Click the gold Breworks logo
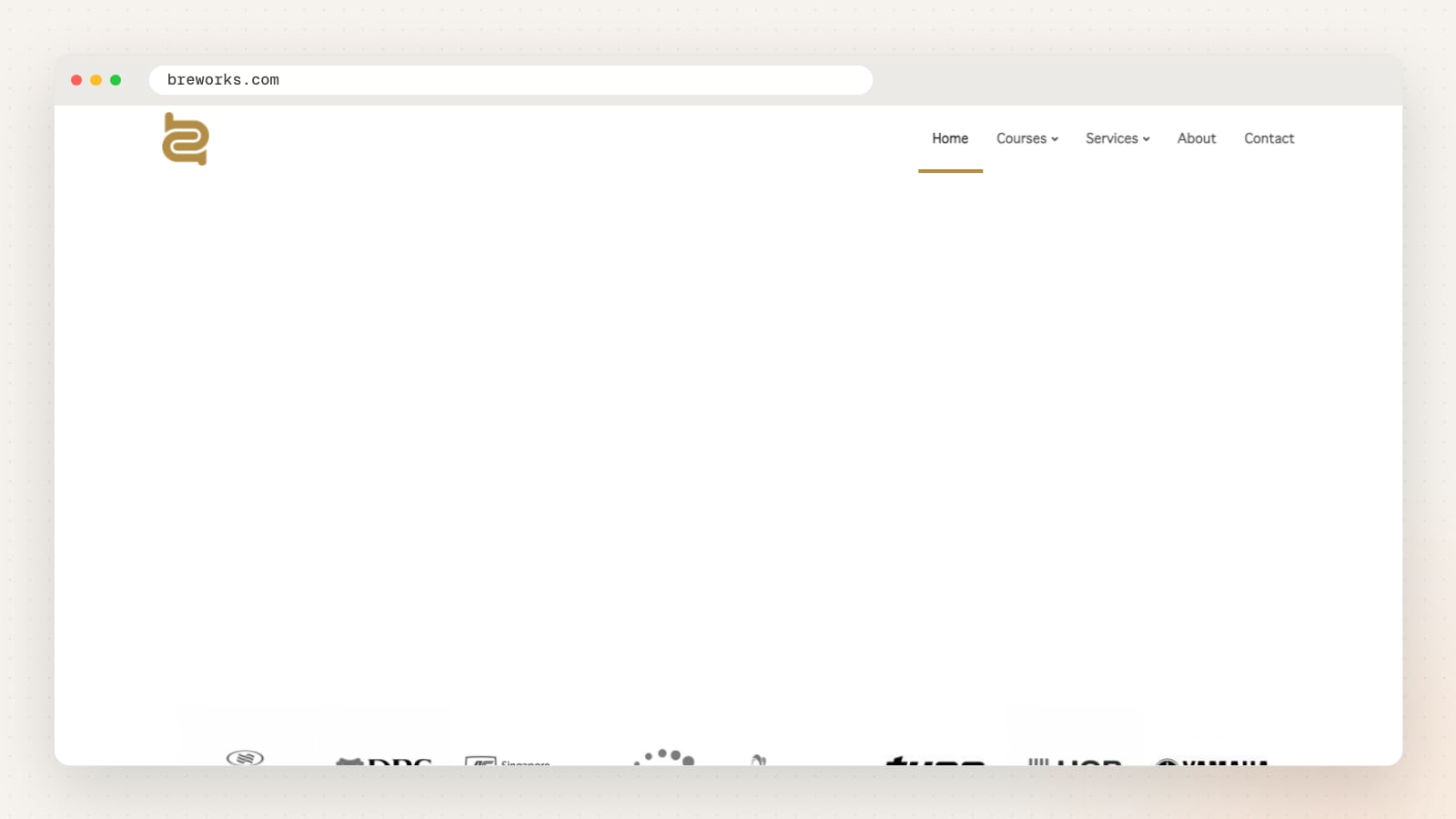Viewport: 1456px width, 819px height. pos(186,138)
